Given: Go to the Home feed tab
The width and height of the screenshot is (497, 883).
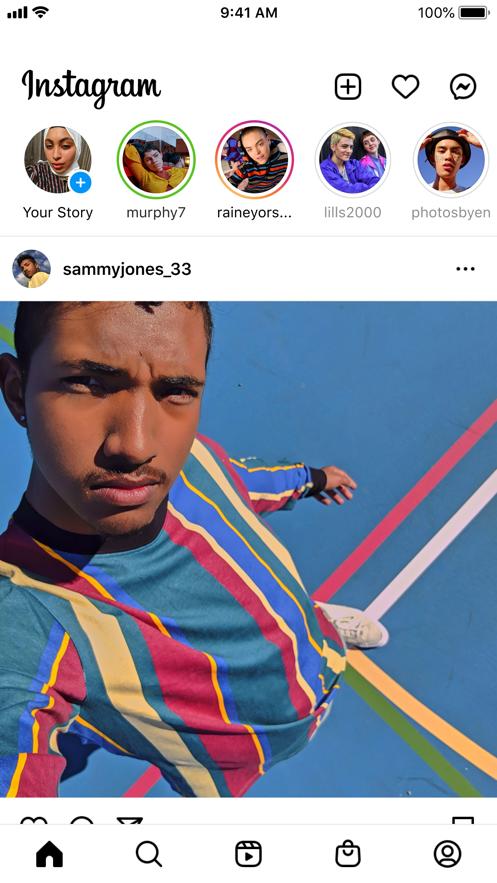Looking at the screenshot, I should click(x=50, y=854).
